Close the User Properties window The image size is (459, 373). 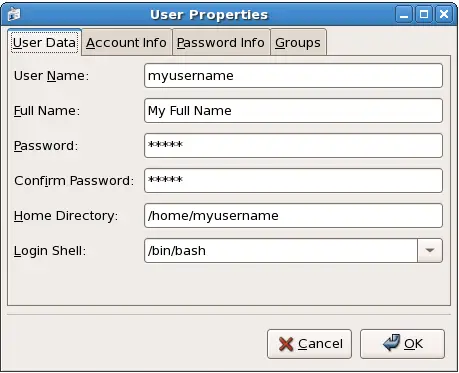[444, 14]
